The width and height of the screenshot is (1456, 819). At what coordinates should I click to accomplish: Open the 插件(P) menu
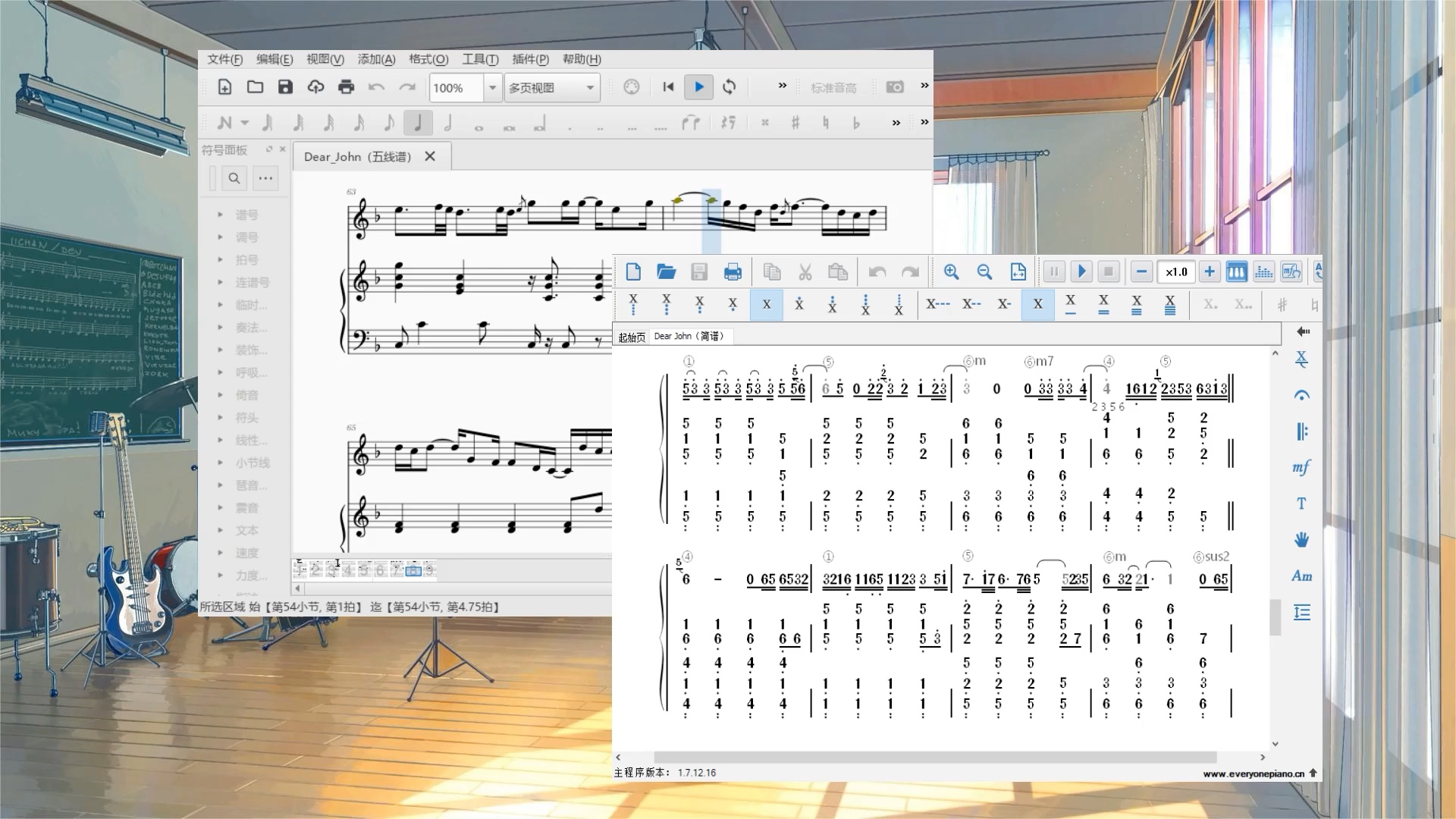pyautogui.click(x=530, y=59)
